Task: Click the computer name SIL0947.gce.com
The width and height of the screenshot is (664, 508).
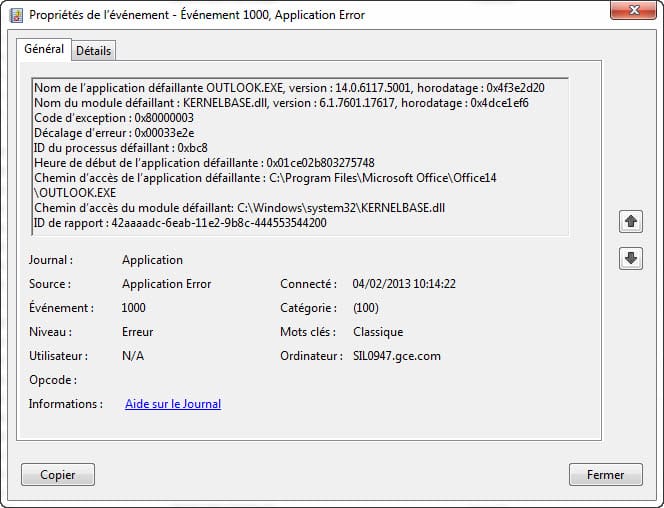Action: [x=397, y=356]
